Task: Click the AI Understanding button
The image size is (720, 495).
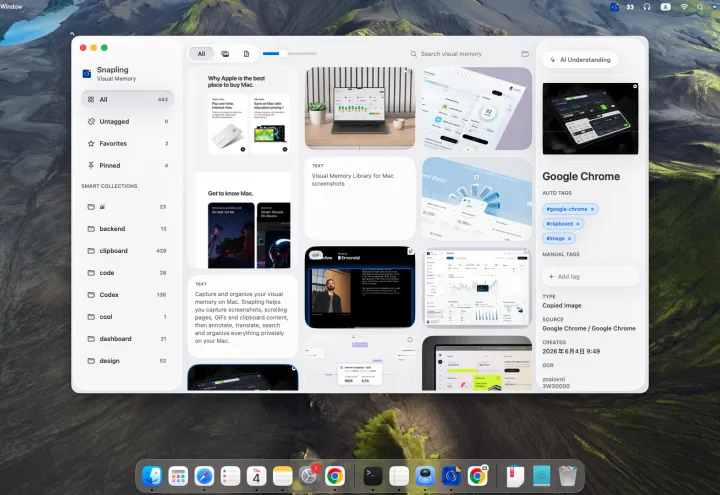Action: pos(580,60)
